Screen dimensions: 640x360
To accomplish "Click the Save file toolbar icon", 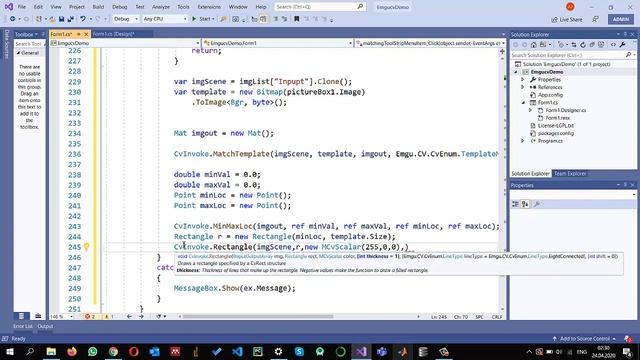I will [61, 19].
